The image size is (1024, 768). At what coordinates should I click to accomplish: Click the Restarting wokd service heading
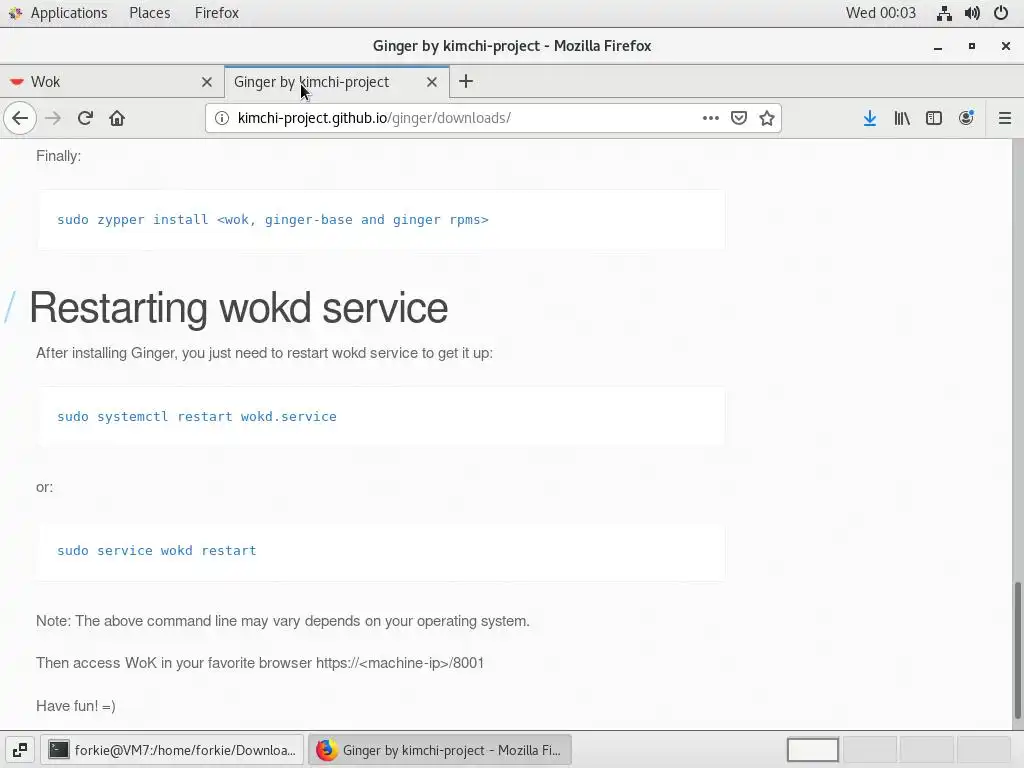(x=238, y=308)
